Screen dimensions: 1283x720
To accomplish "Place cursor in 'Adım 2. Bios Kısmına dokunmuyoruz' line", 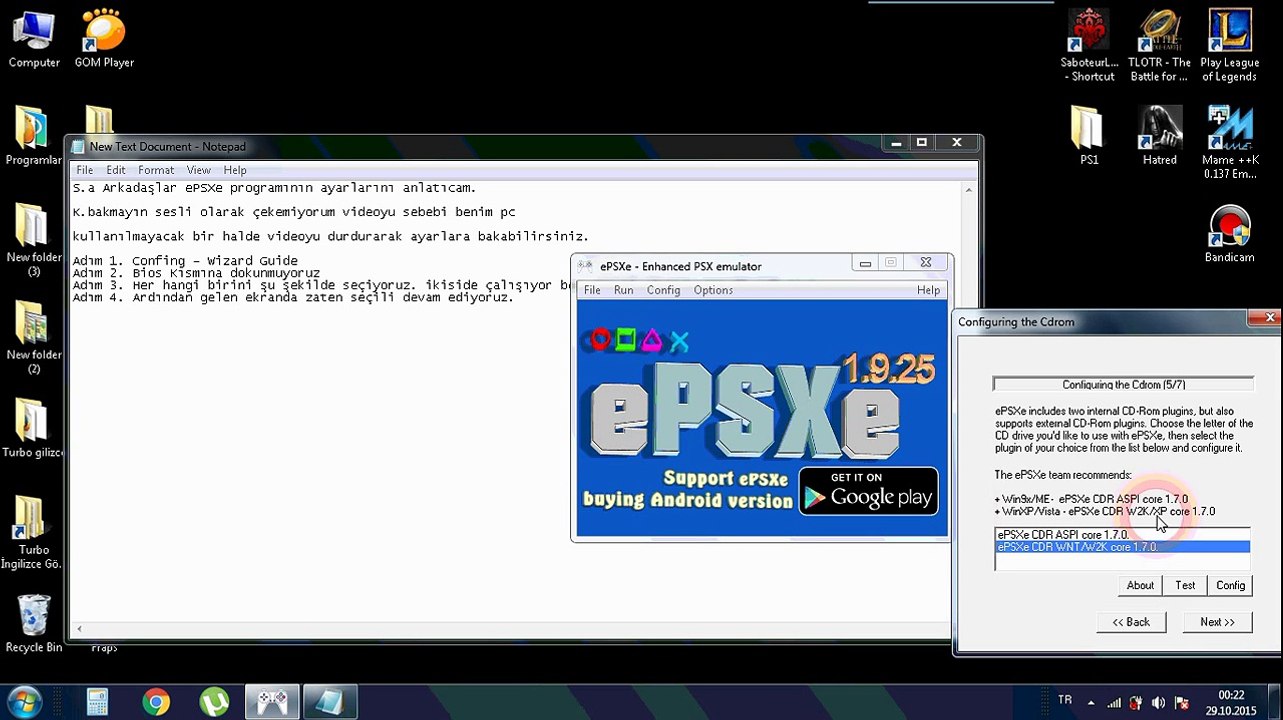I will click(196, 273).
